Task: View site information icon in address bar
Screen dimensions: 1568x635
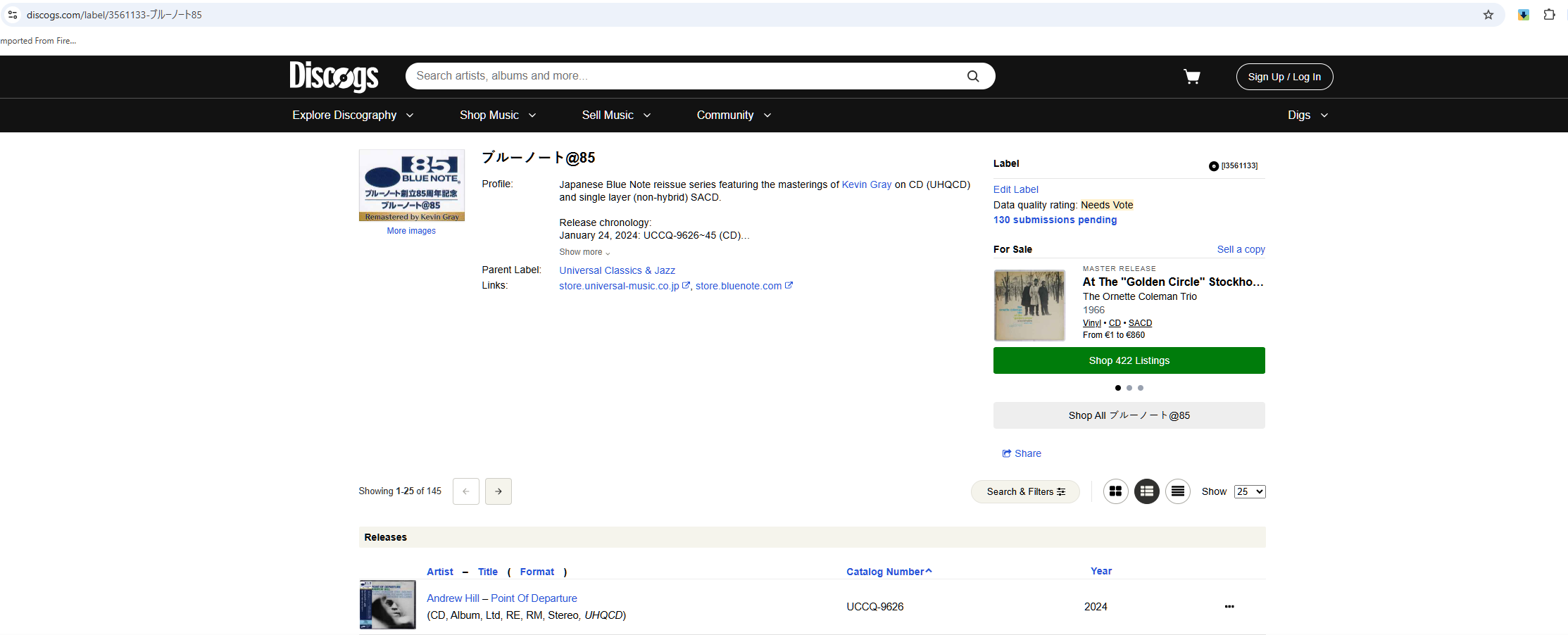Action: click(13, 15)
